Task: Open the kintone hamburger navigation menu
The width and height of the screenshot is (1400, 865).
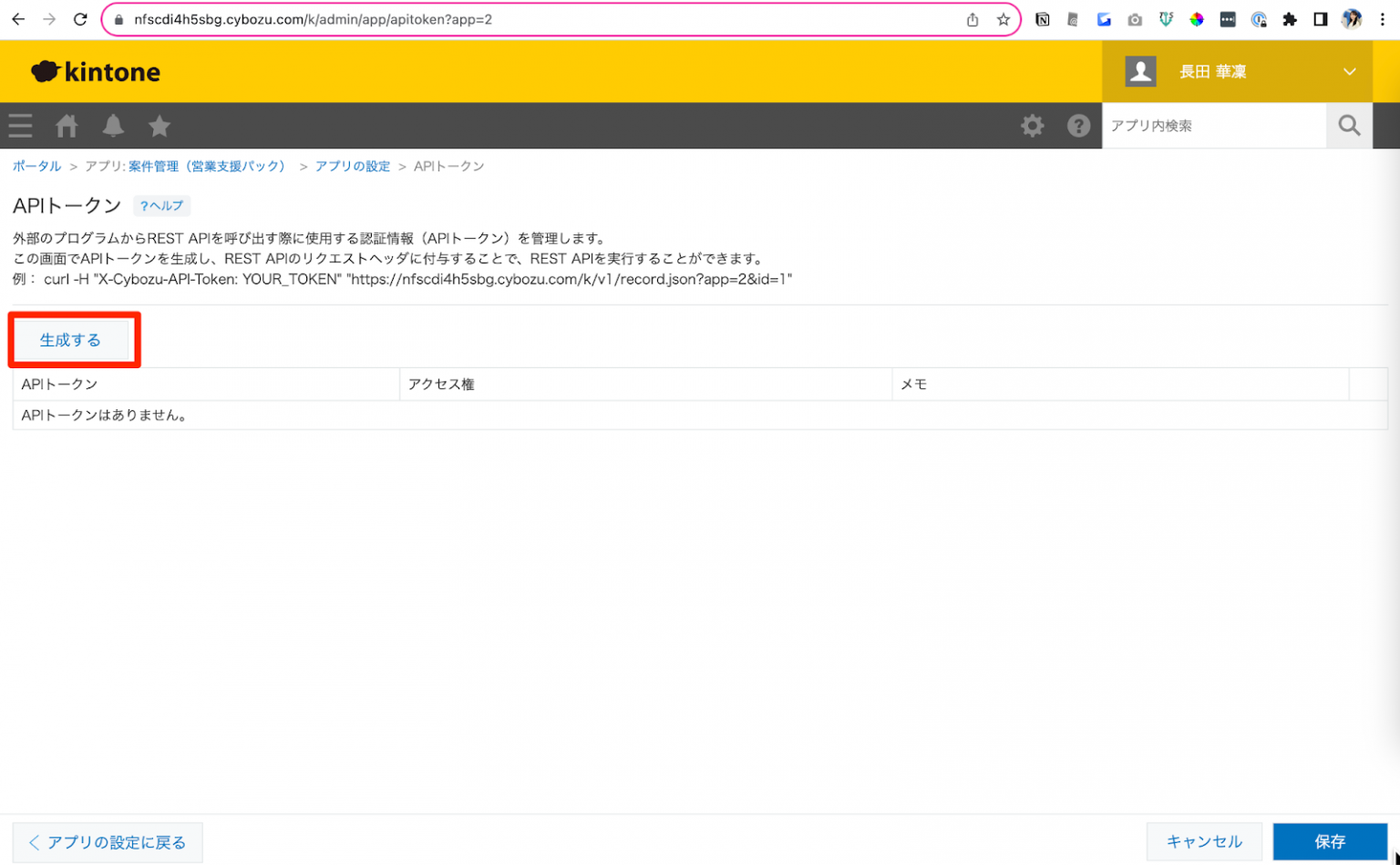Action: [x=20, y=126]
